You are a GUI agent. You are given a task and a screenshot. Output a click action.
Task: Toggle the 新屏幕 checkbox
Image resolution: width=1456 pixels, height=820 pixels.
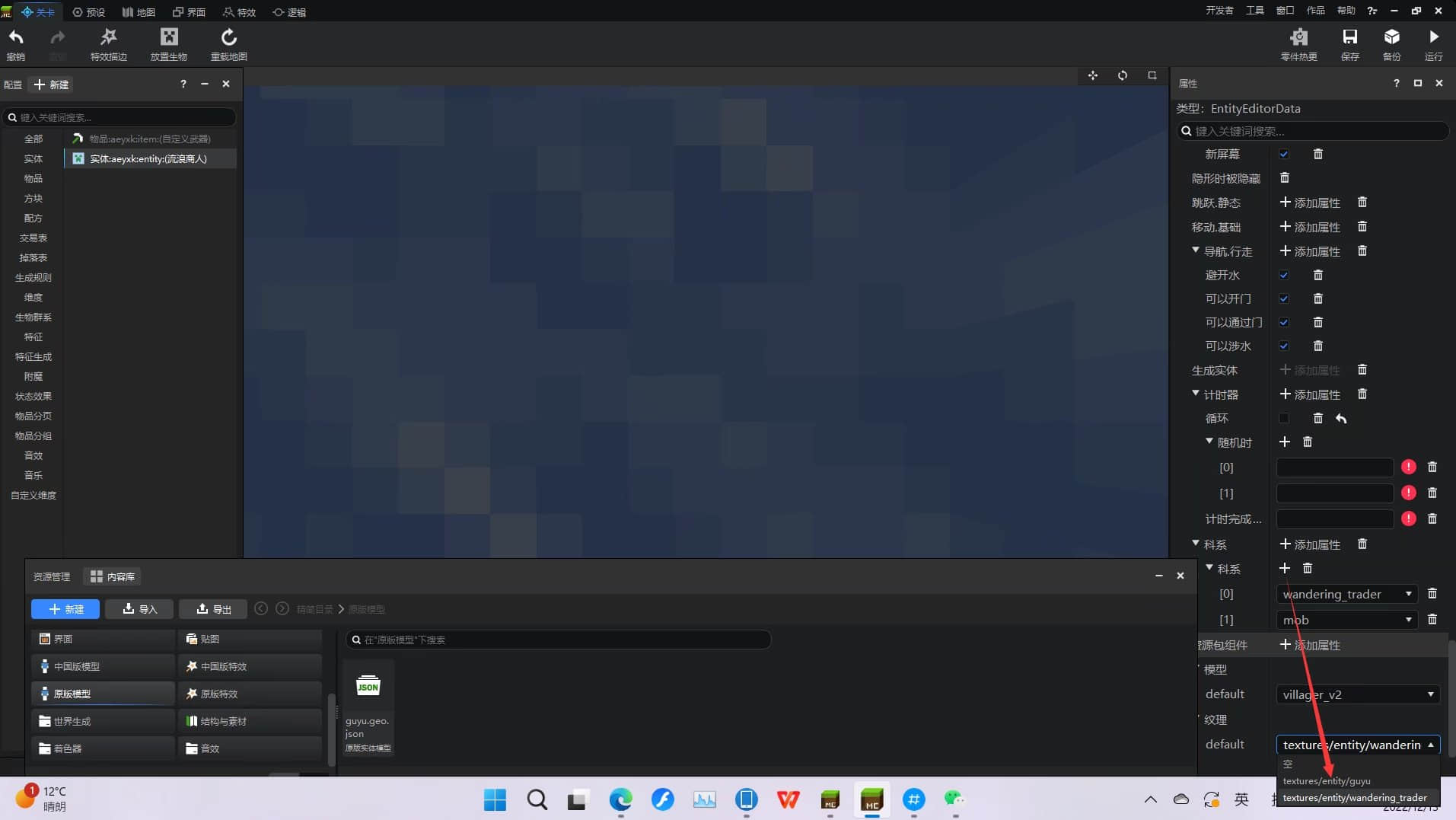pos(1284,154)
